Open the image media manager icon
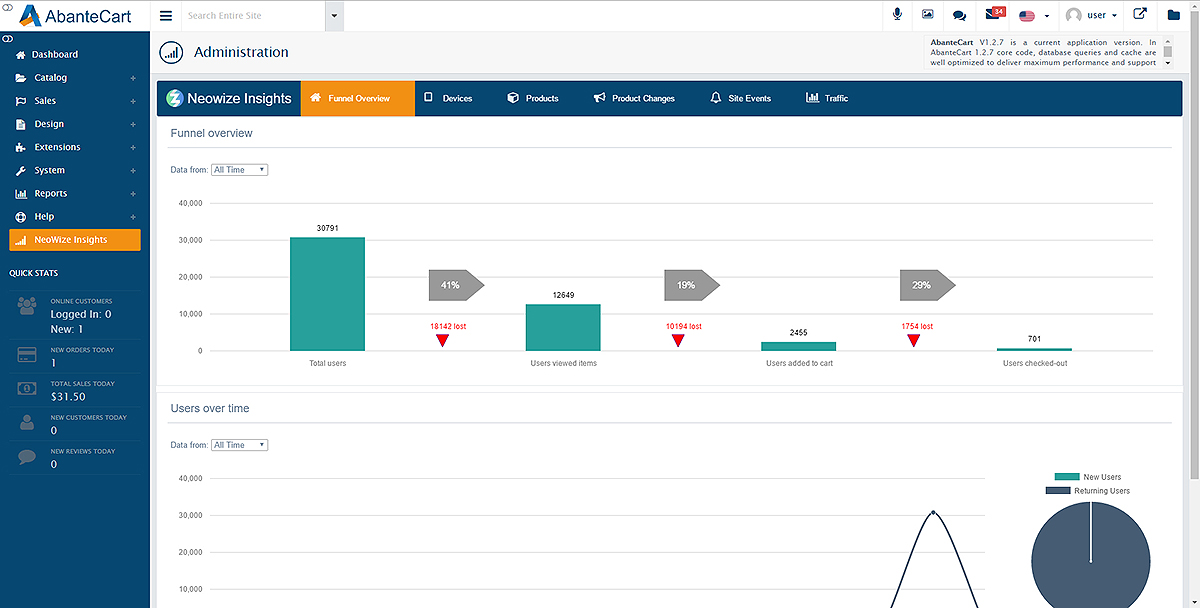This screenshot has height=608, width=1200. coord(928,15)
